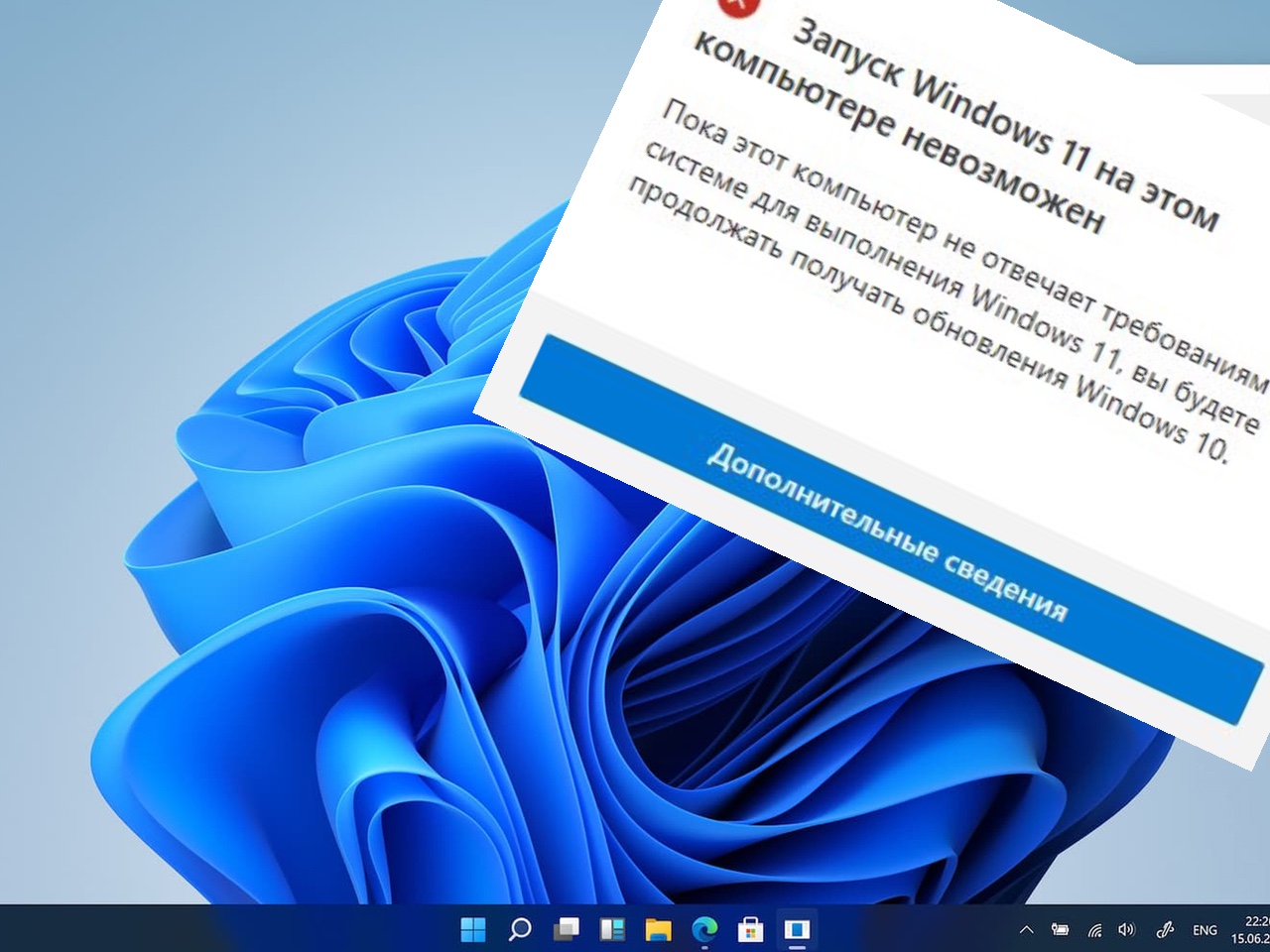Open Task View on the taskbar
Screen dimensions: 1270x952
pyautogui.click(x=566, y=929)
